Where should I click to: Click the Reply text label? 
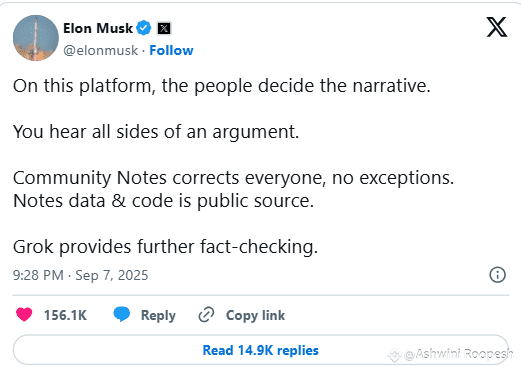click(158, 315)
